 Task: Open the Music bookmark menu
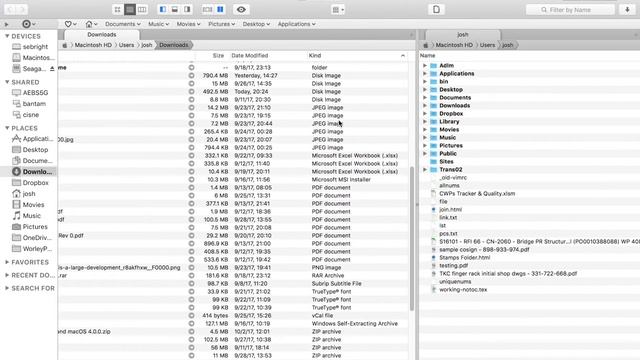tap(158, 24)
